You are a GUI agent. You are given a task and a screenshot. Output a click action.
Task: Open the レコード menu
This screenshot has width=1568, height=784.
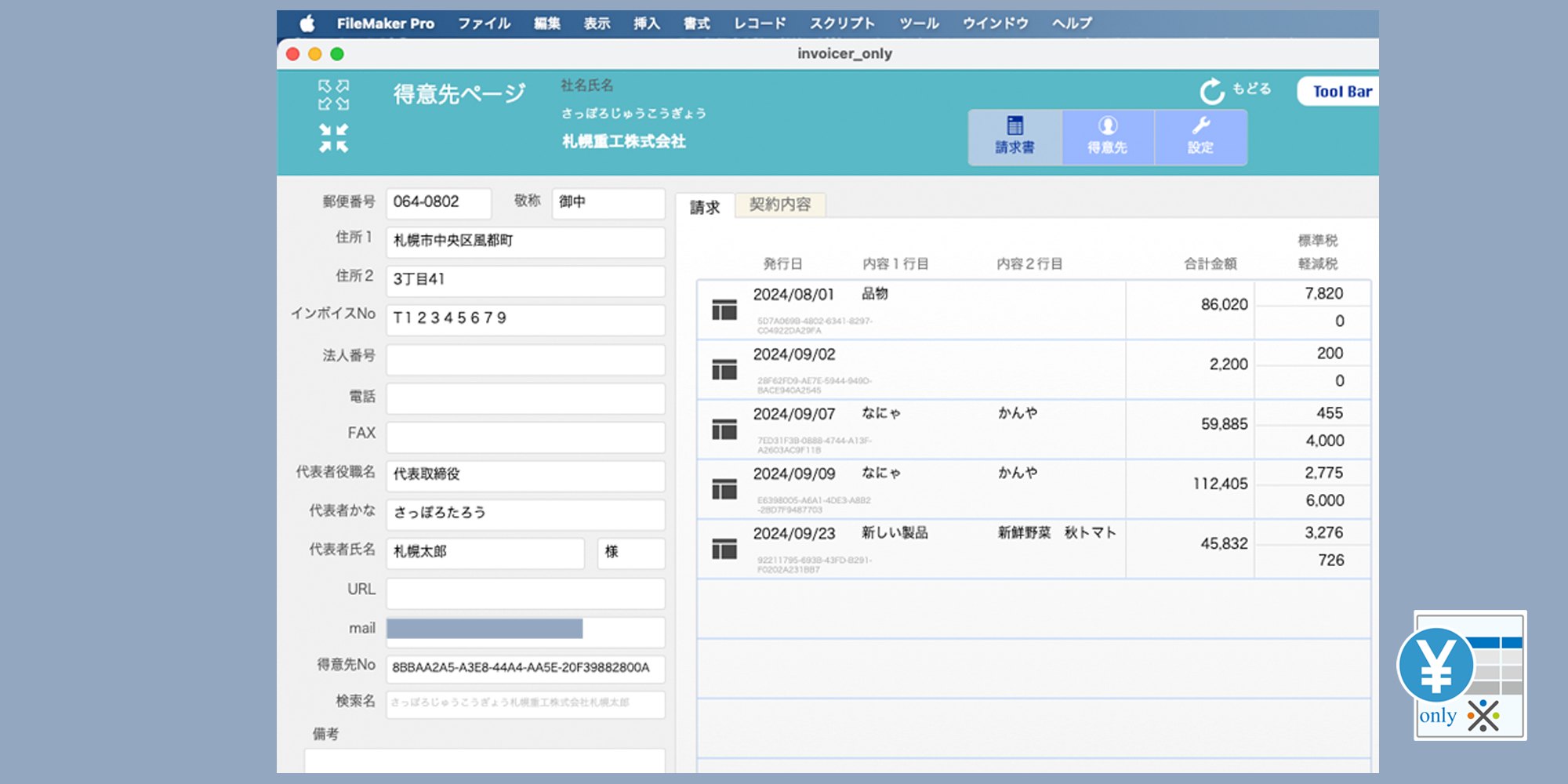(759, 24)
